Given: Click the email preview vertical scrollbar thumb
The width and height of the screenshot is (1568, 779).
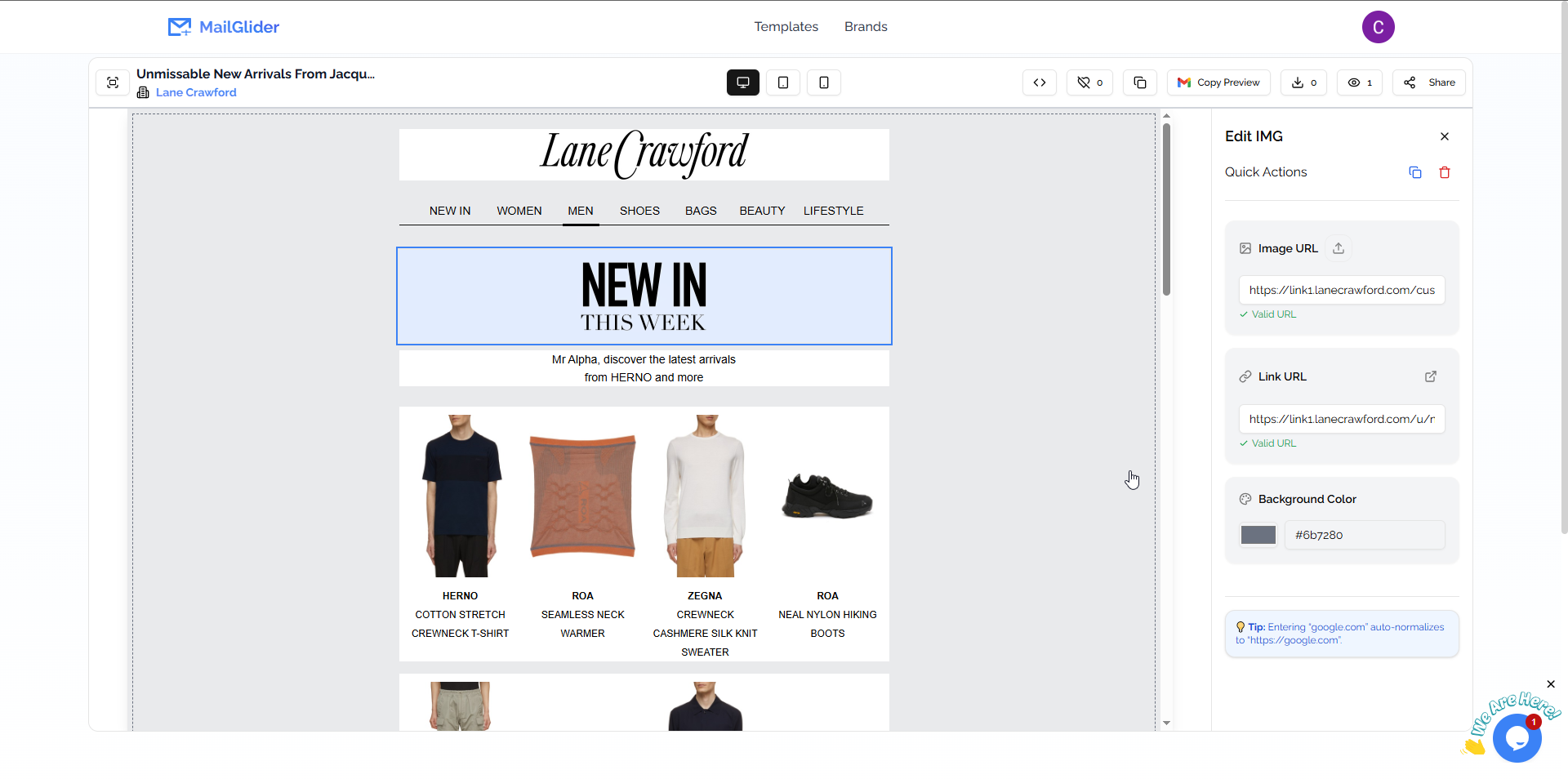Looking at the screenshot, I should (1166, 209).
